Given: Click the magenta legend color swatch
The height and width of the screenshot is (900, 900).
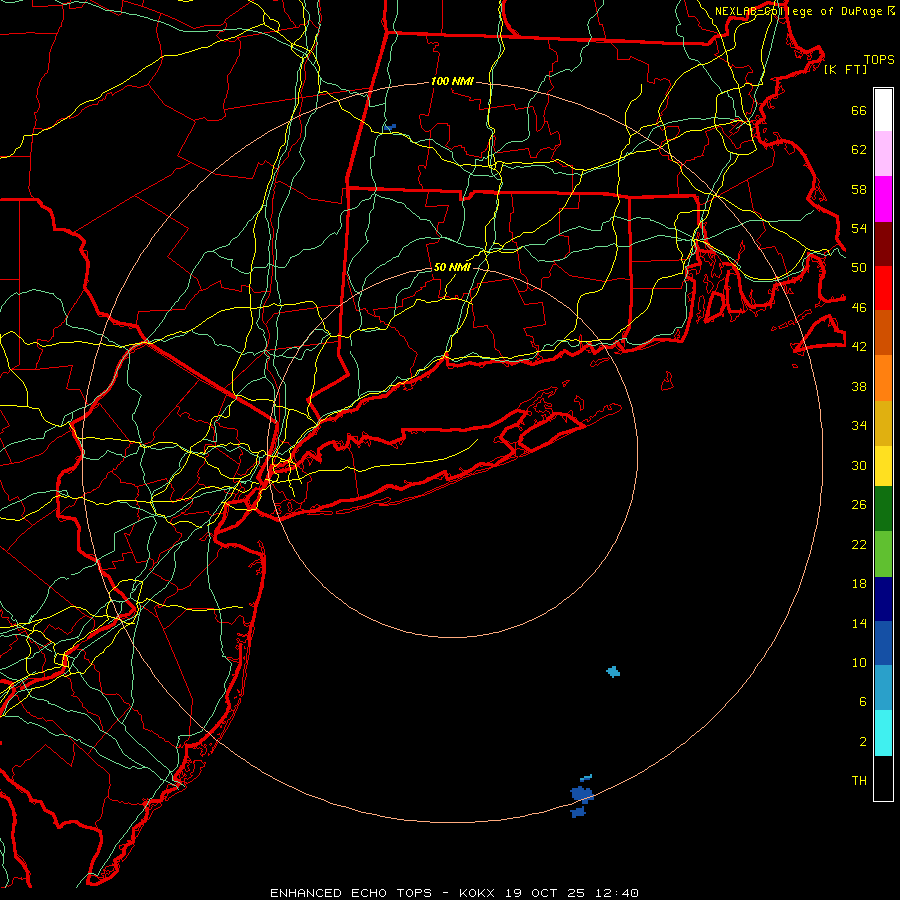Looking at the screenshot, I should click(x=883, y=199).
